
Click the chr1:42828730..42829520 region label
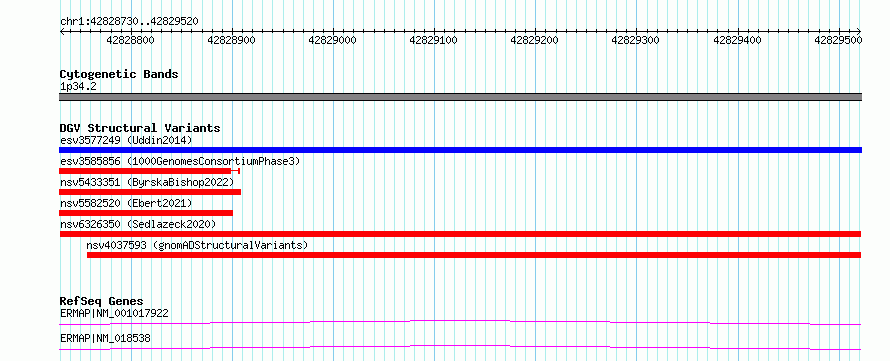coord(129,21)
